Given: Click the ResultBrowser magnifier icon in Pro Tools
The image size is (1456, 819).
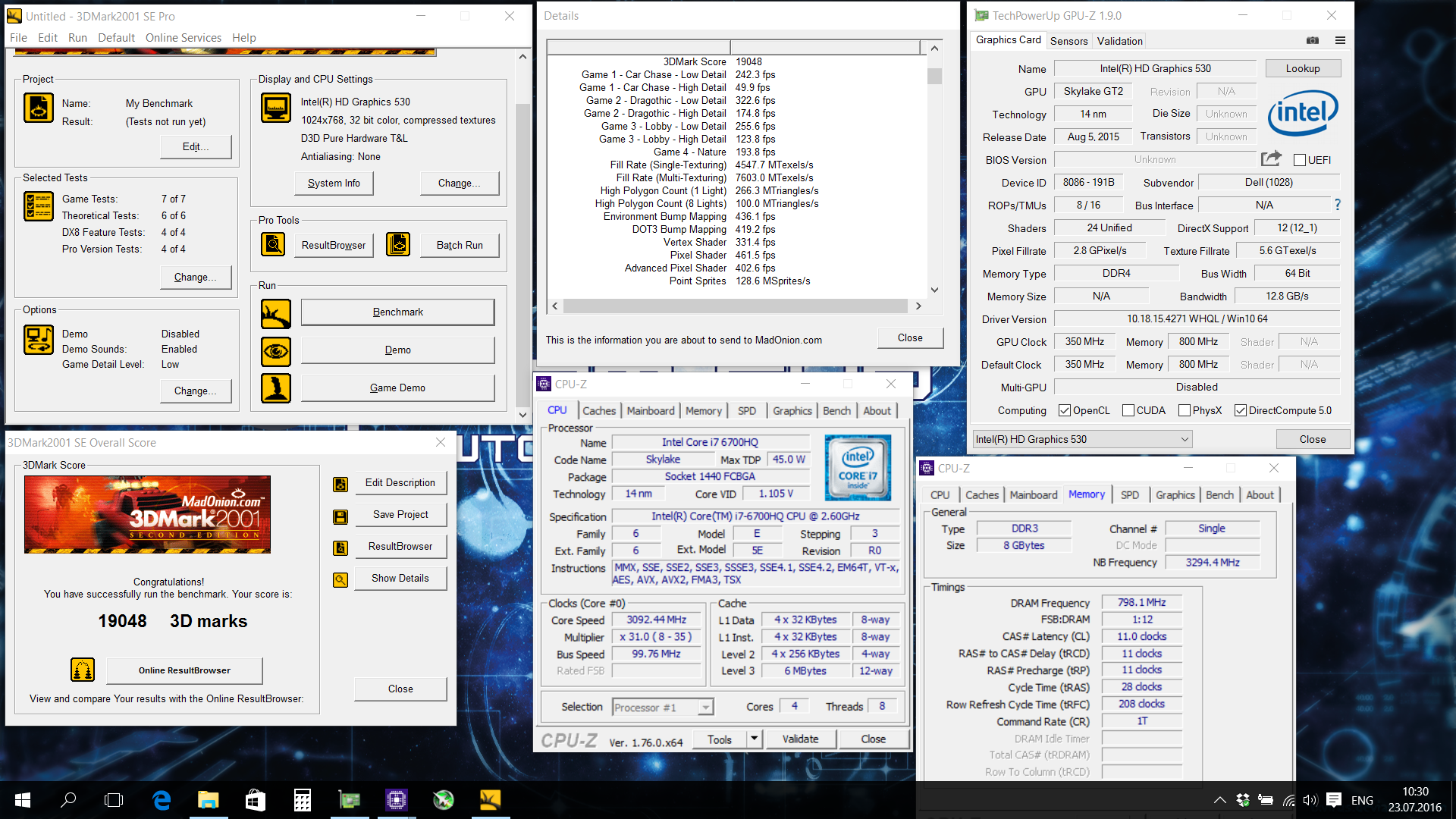Looking at the screenshot, I should point(273,244).
